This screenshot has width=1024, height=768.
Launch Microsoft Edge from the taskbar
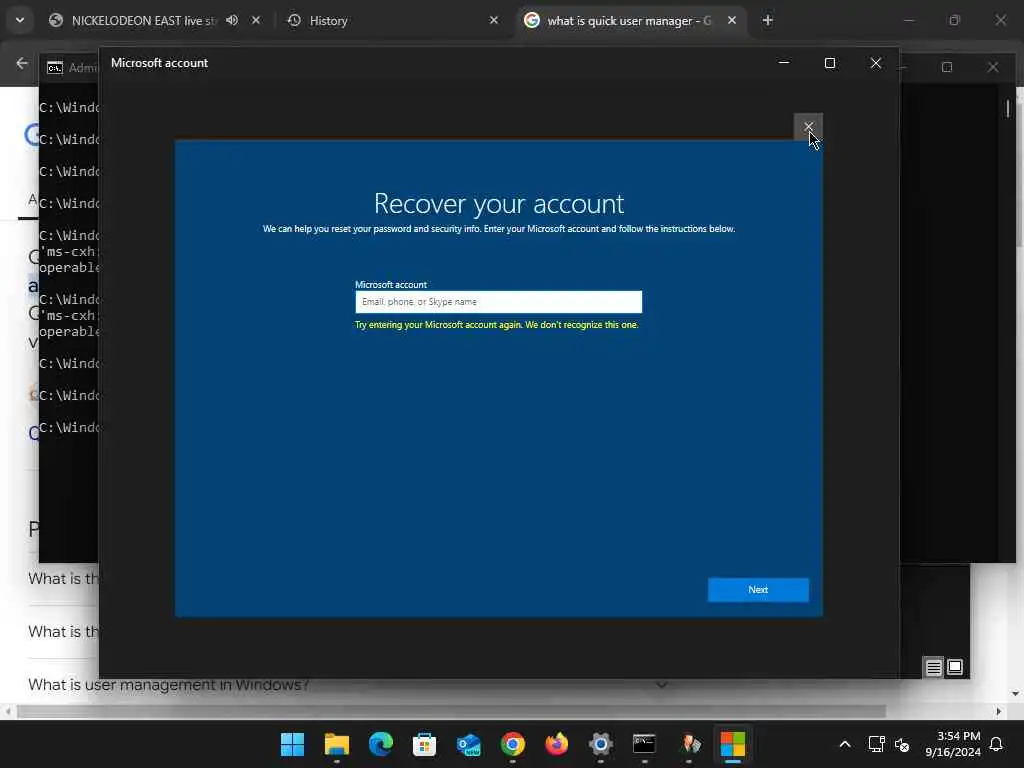(381, 744)
